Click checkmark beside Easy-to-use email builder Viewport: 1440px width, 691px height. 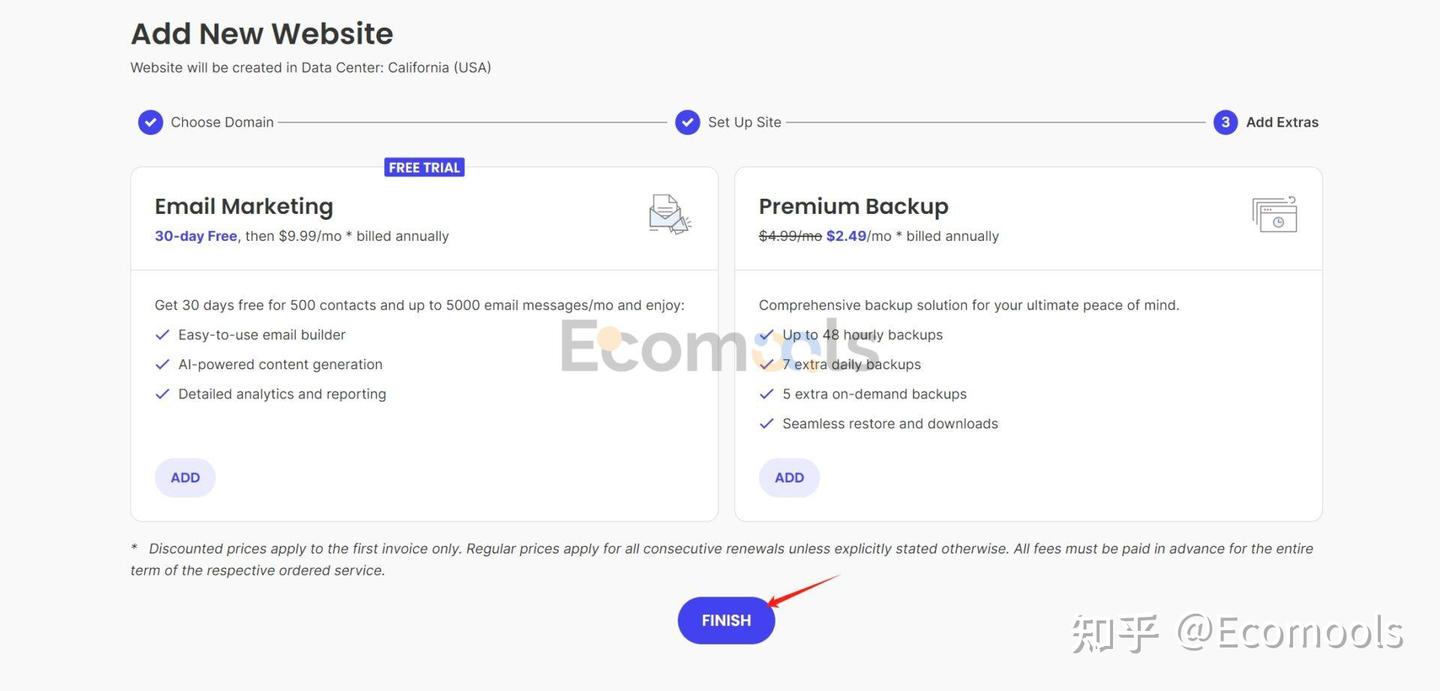pyautogui.click(x=162, y=335)
